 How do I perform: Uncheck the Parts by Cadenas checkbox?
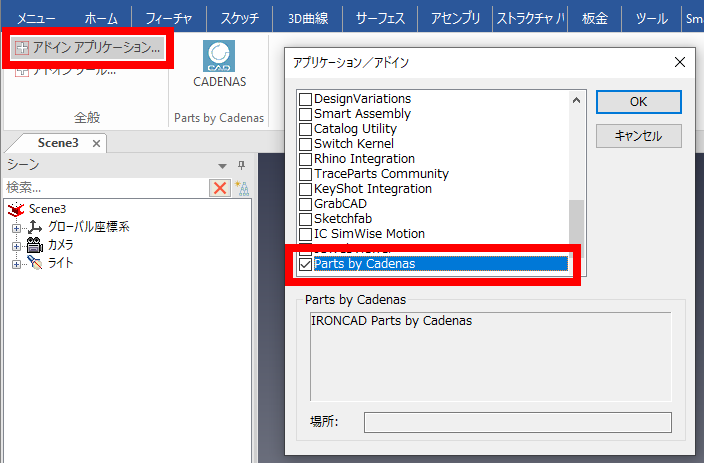305,264
